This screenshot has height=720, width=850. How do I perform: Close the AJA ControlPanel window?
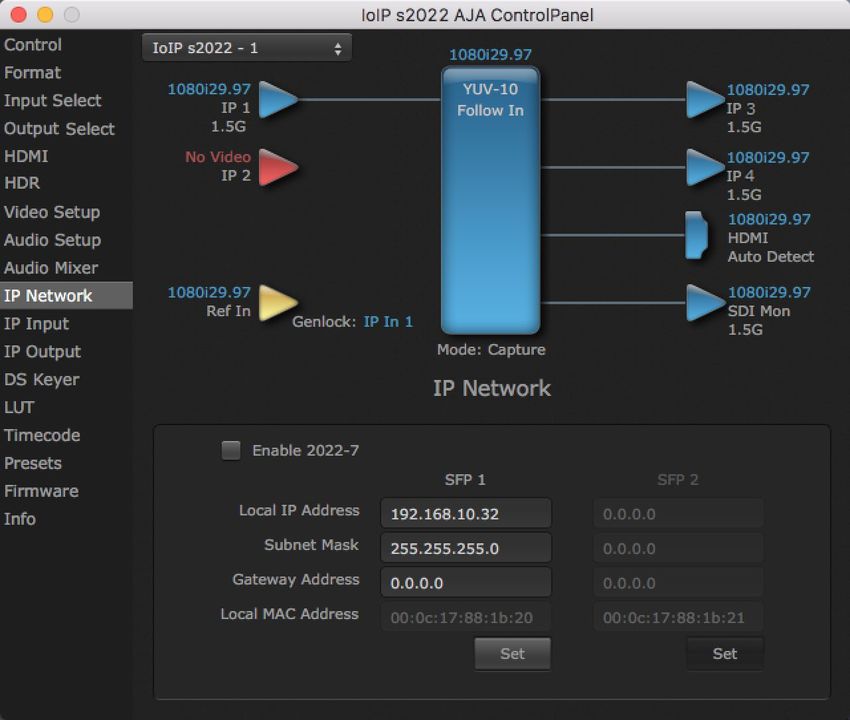pyautogui.click(x=18, y=15)
